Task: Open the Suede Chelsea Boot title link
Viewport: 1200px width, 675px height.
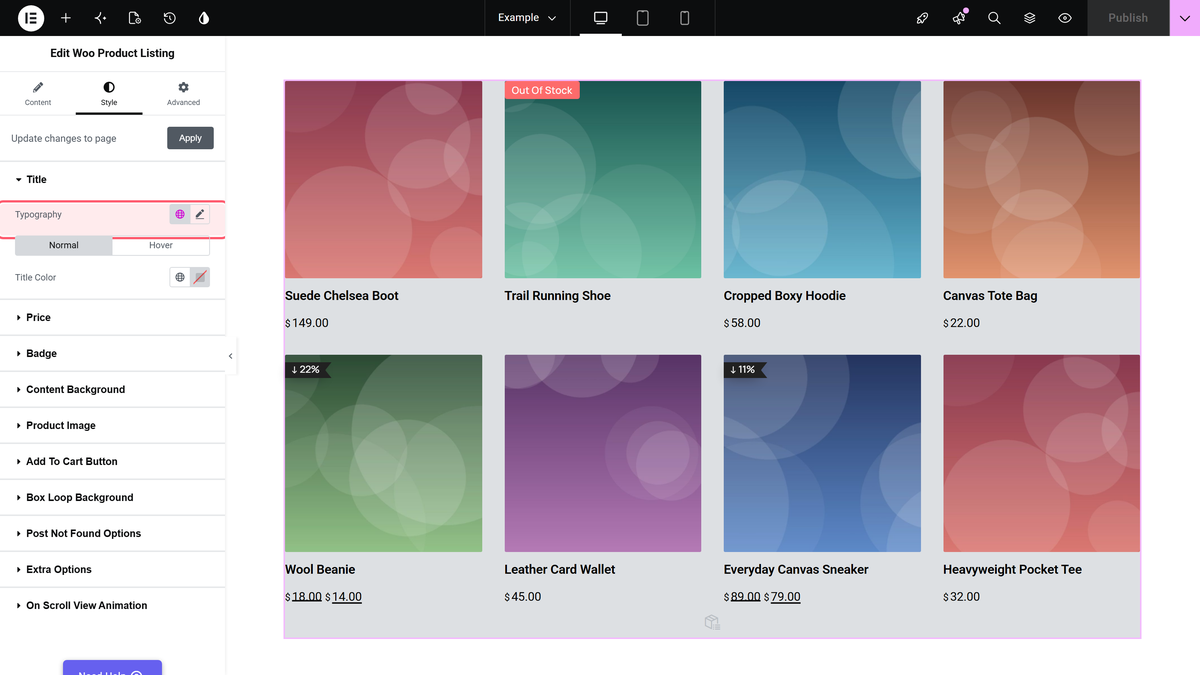Action: tap(342, 296)
